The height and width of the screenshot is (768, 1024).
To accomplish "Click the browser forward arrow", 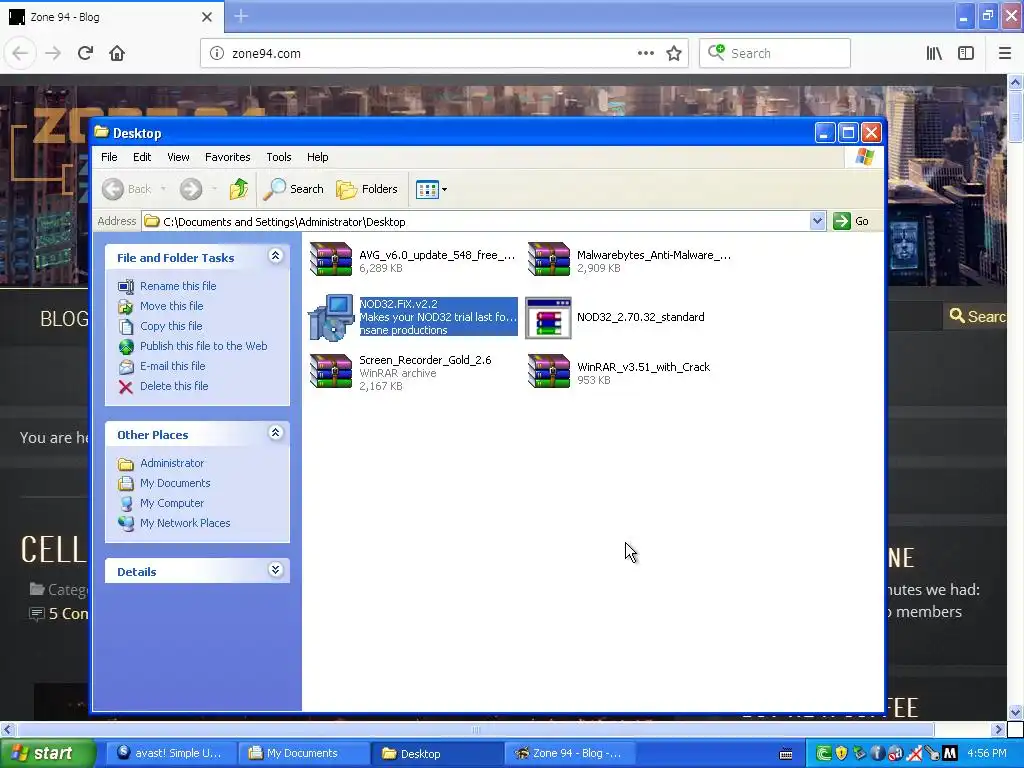I will point(53,54).
